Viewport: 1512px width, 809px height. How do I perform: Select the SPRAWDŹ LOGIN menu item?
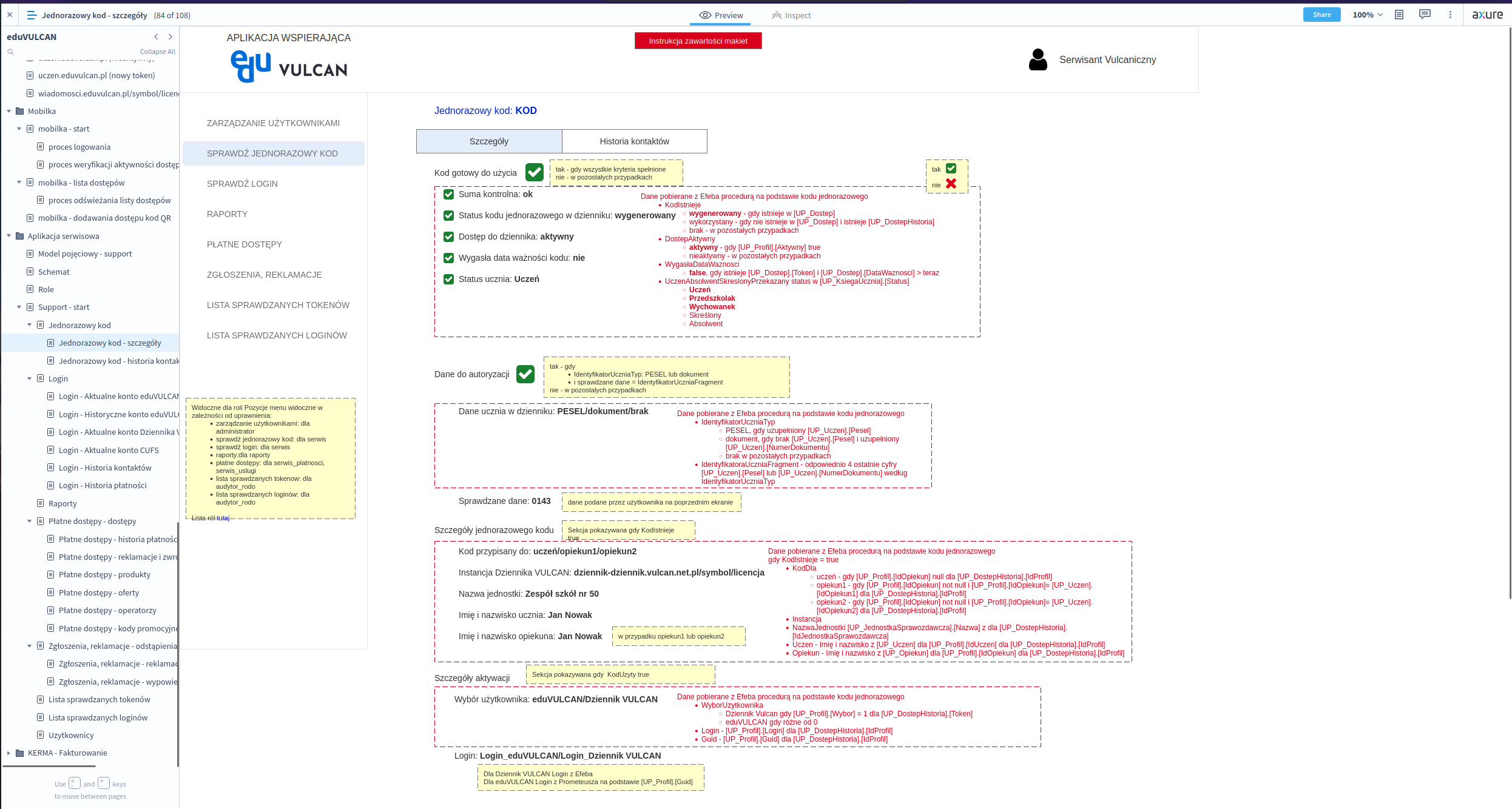tap(242, 184)
